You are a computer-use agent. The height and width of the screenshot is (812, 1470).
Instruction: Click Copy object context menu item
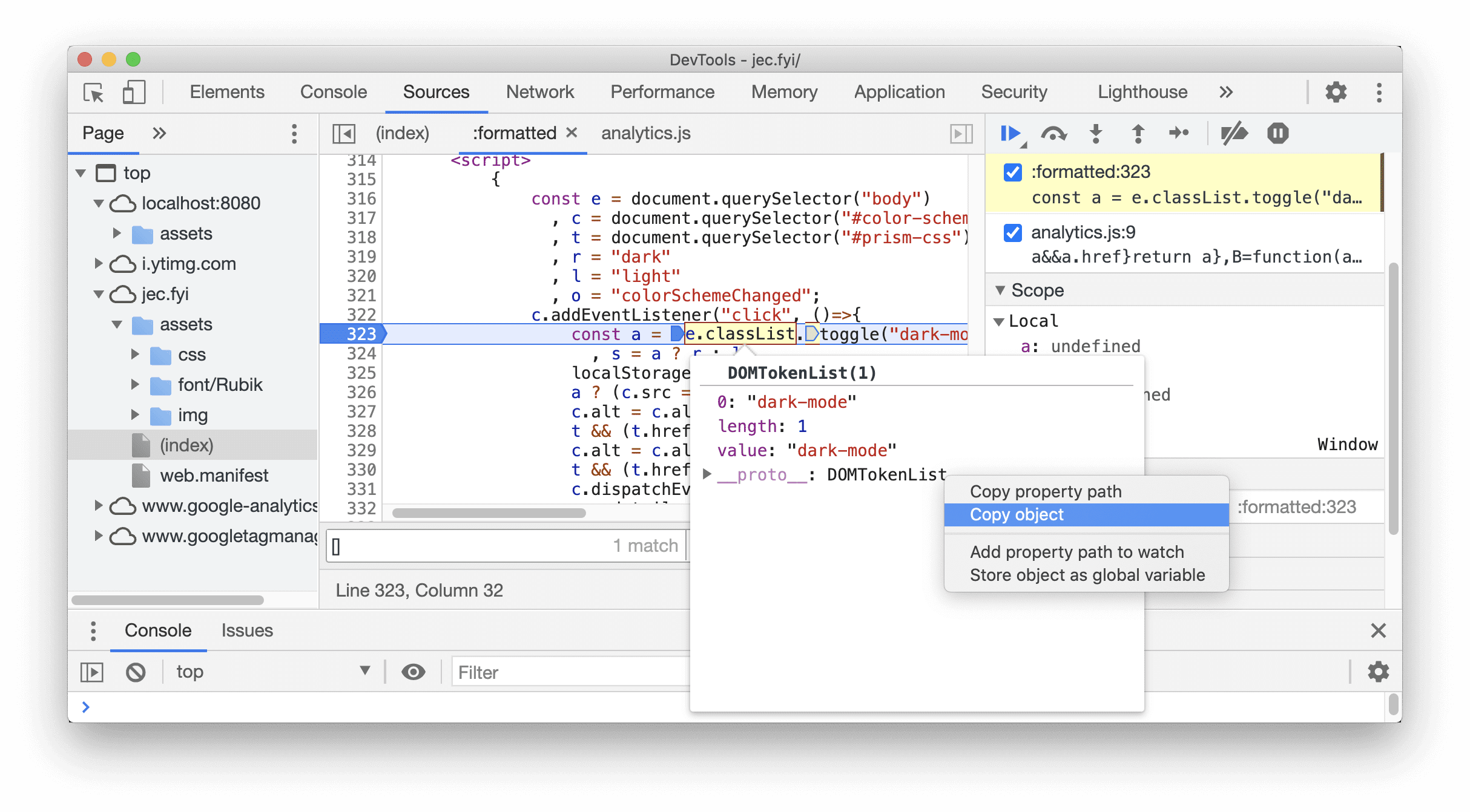[1016, 514]
